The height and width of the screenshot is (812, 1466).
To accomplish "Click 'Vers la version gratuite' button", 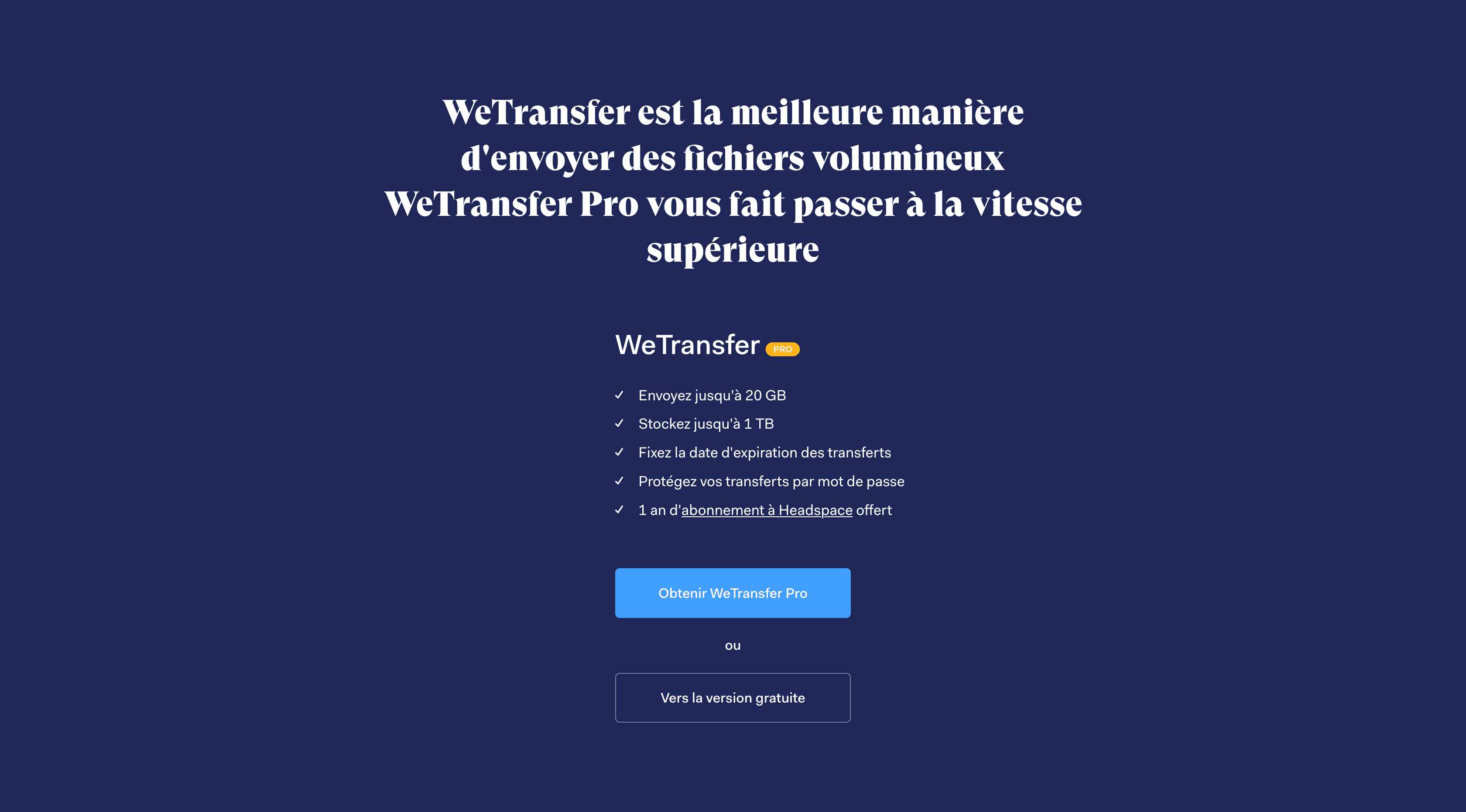I will click(x=733, y=697).
